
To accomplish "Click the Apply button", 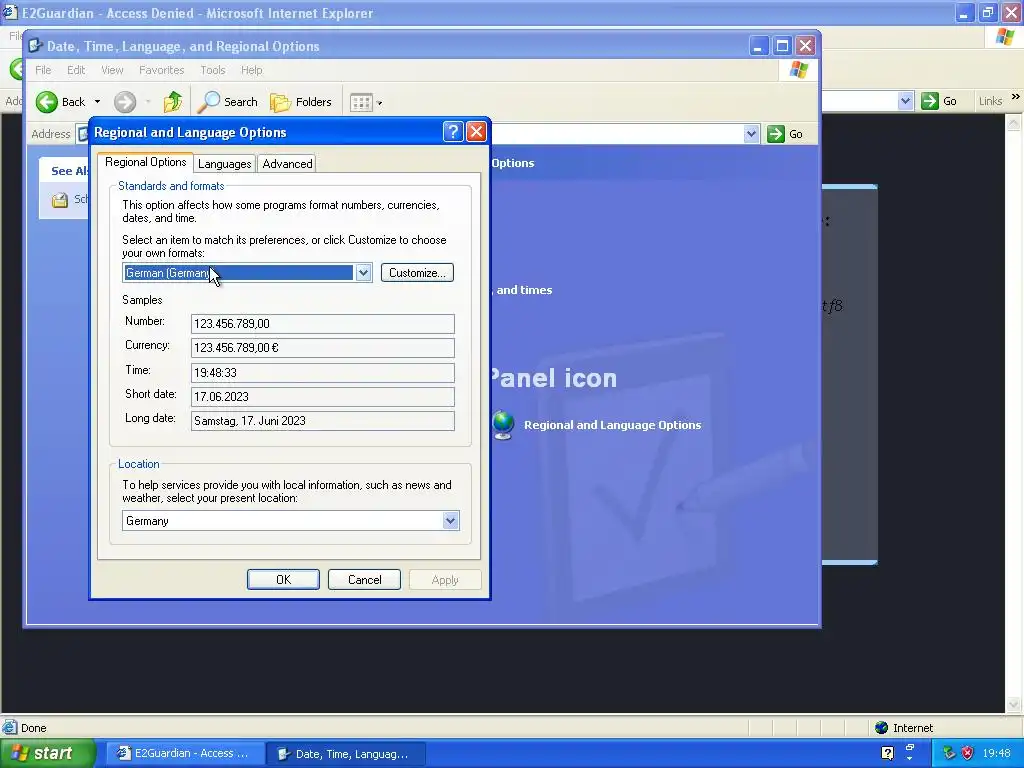I will click(445, 579).
